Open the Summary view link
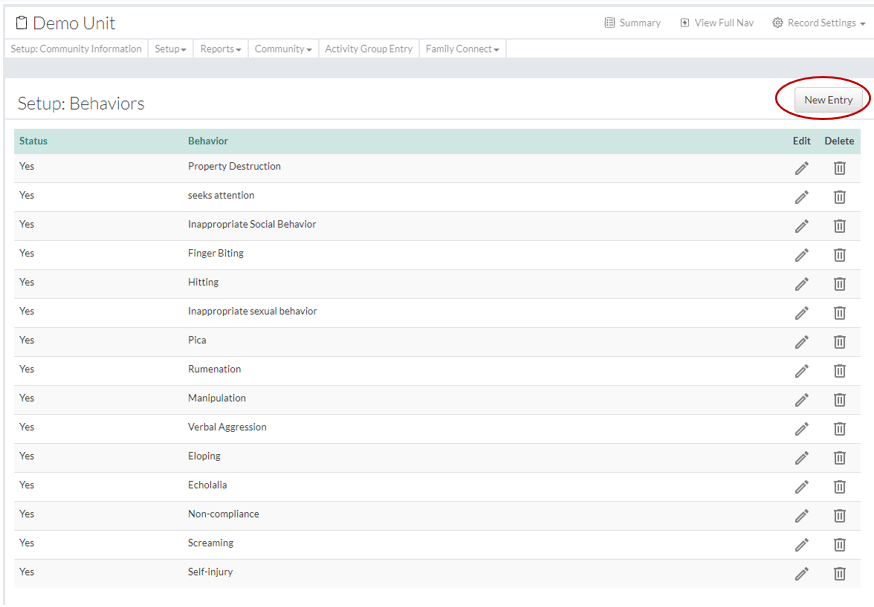This screenshot has width=874, height=607. coord(633,23)
